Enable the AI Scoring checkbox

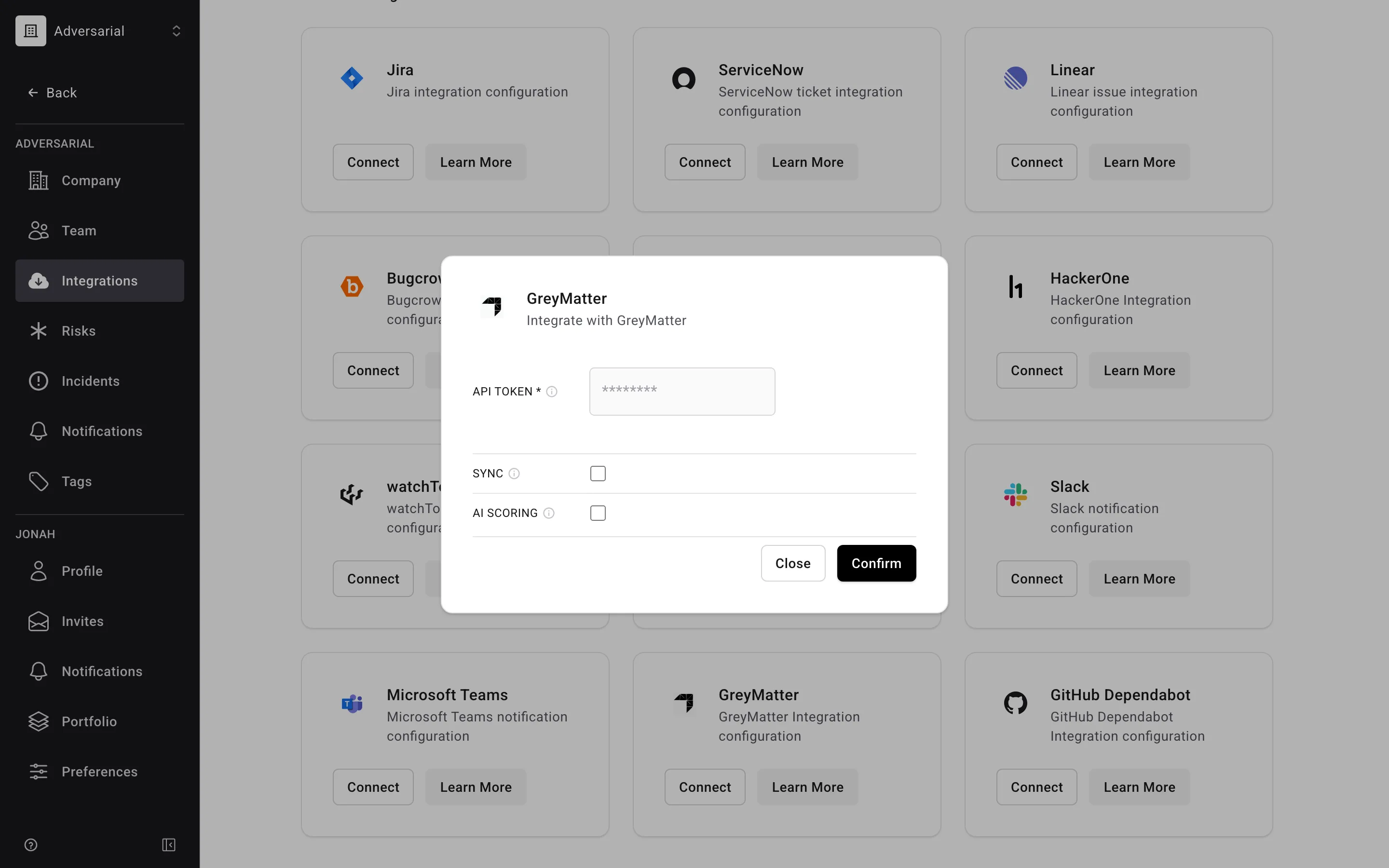tap(598, 513)
